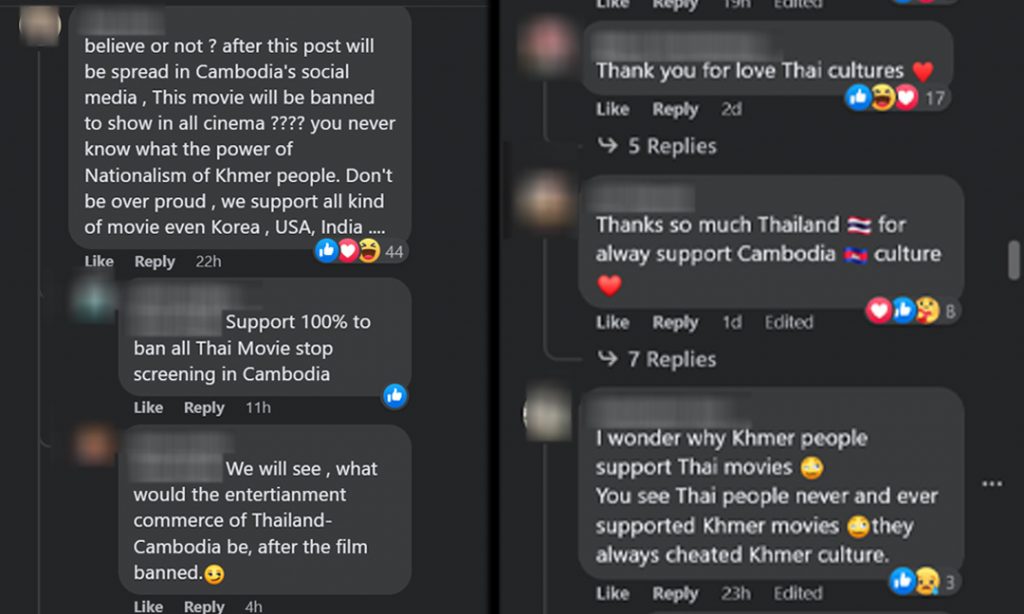Click the scrollbar thumb on the right edge

1014,260
